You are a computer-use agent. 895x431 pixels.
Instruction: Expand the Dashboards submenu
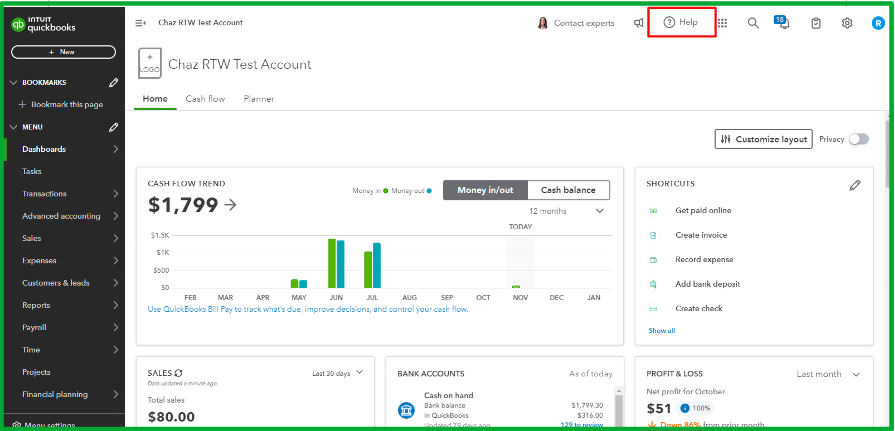pos(116,149)
